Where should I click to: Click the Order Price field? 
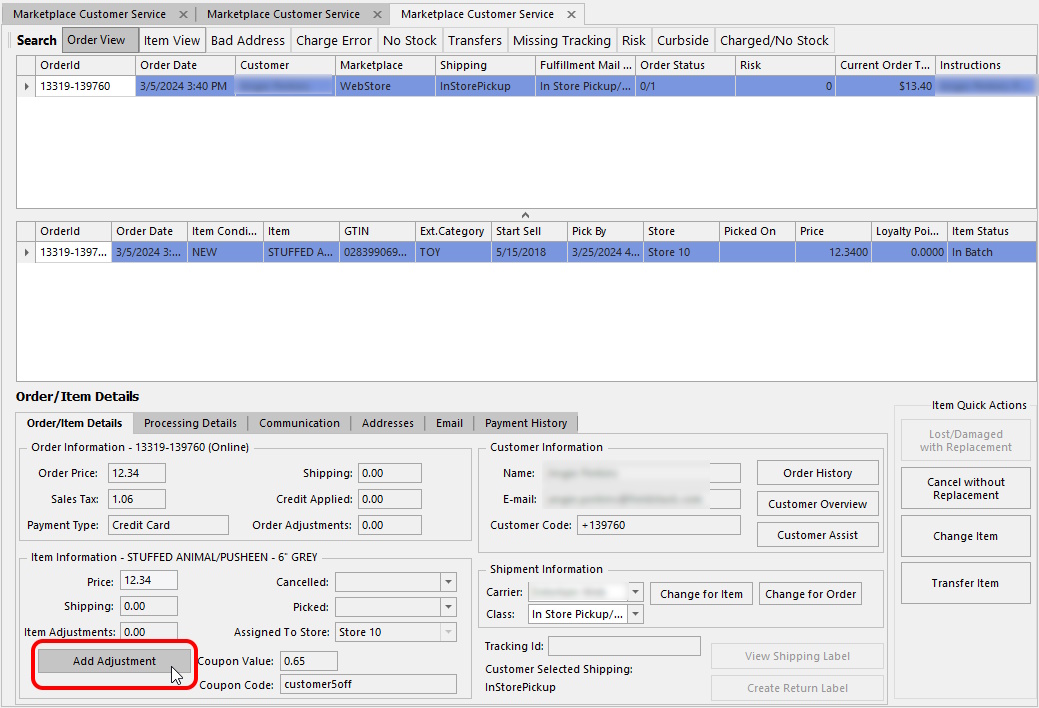pos(137,473)
